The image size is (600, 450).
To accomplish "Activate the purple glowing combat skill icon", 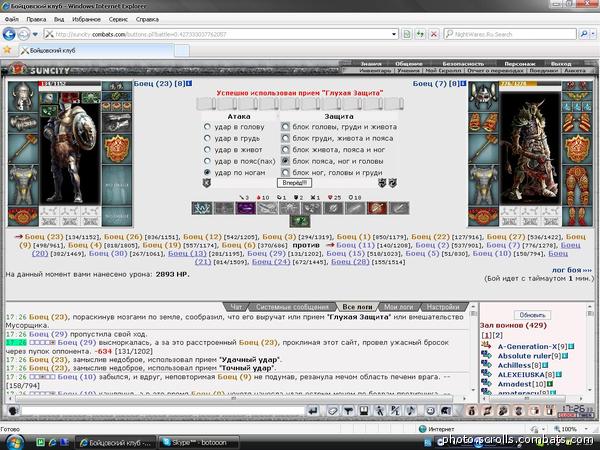I will point(245,208).
